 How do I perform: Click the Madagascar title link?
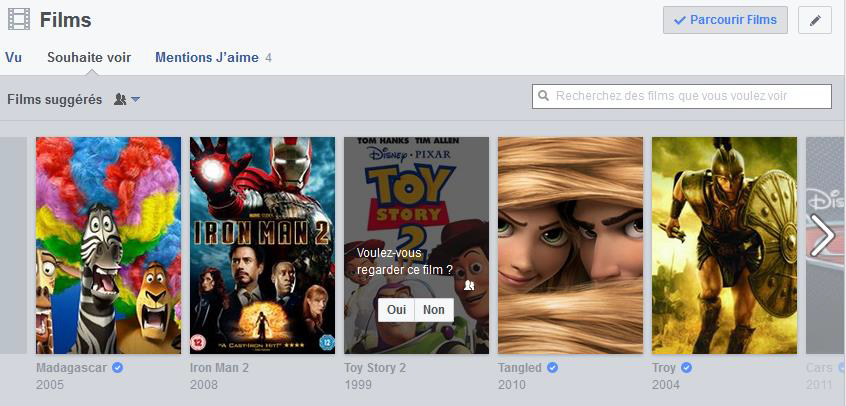pos(71,368)
